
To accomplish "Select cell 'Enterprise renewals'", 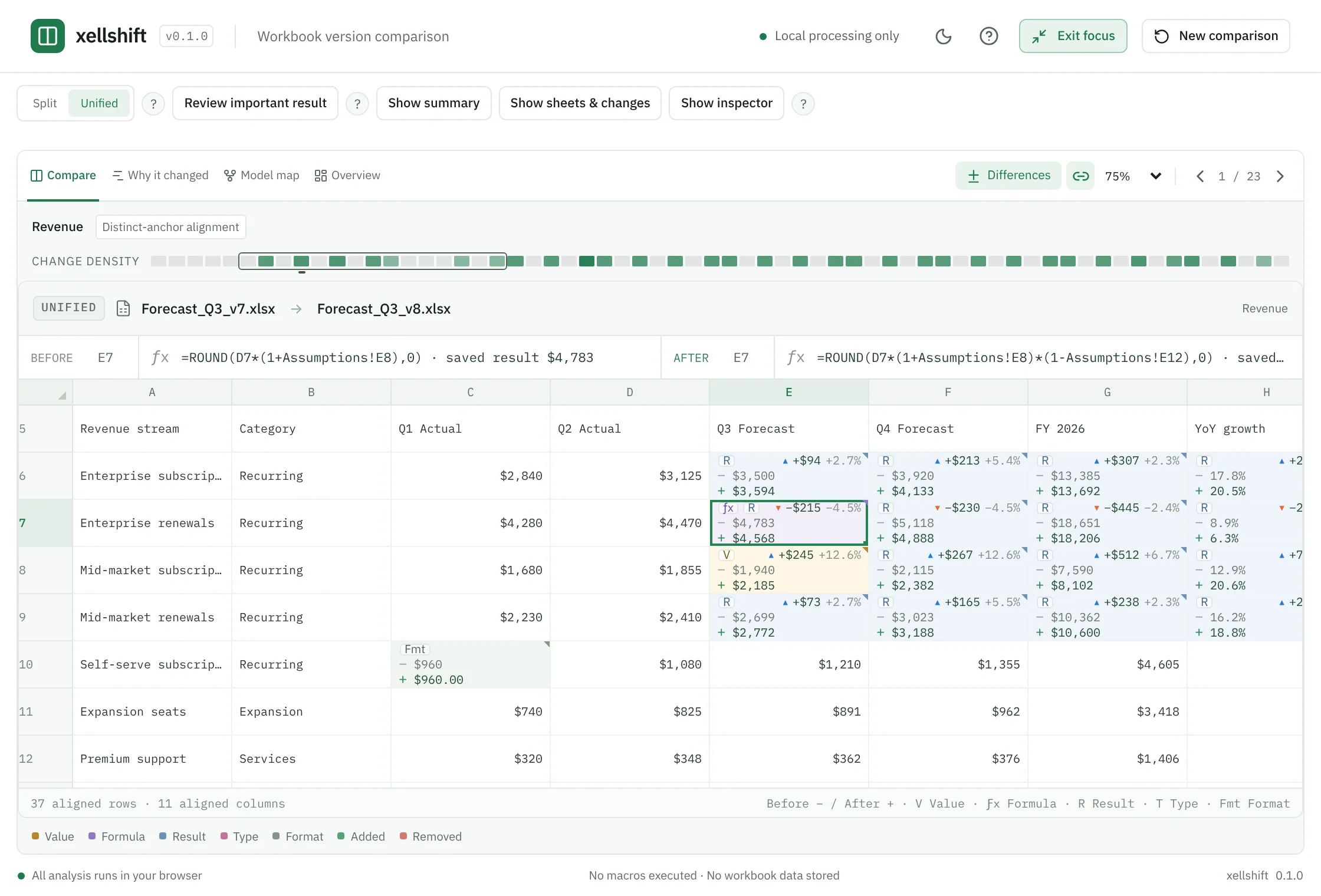I will pos(152,523).
